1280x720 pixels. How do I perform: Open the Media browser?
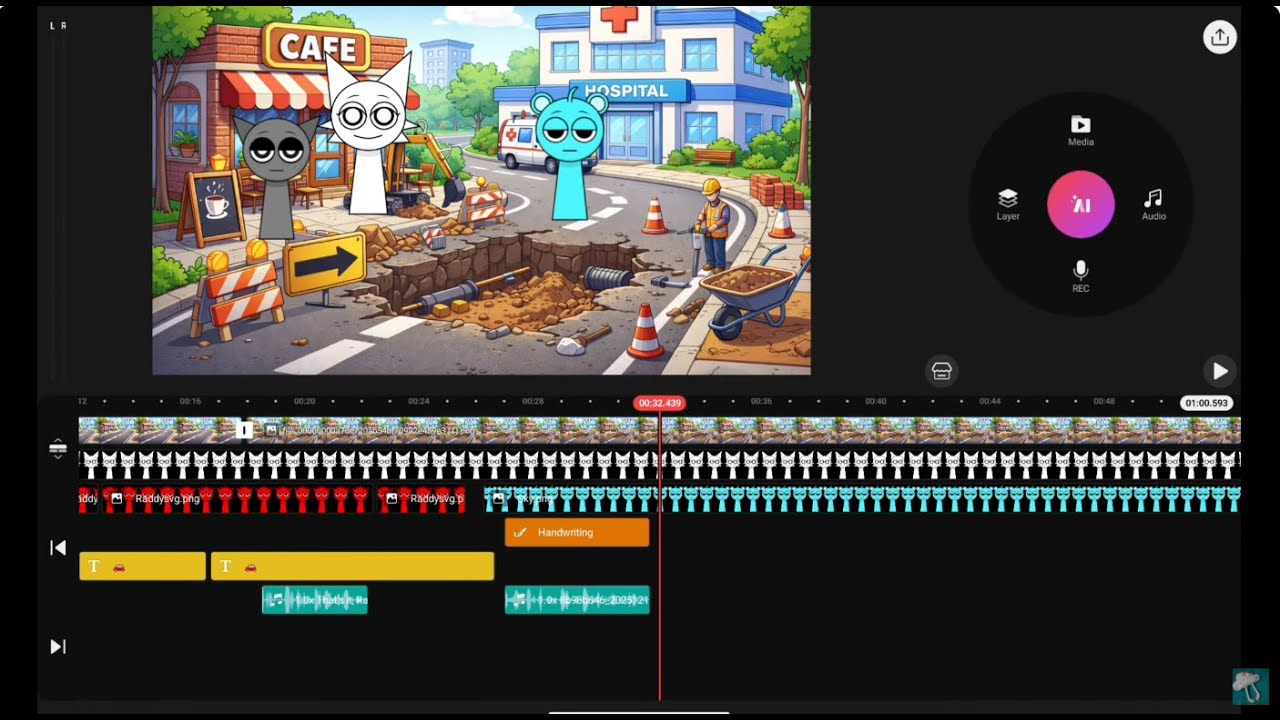1080,131
